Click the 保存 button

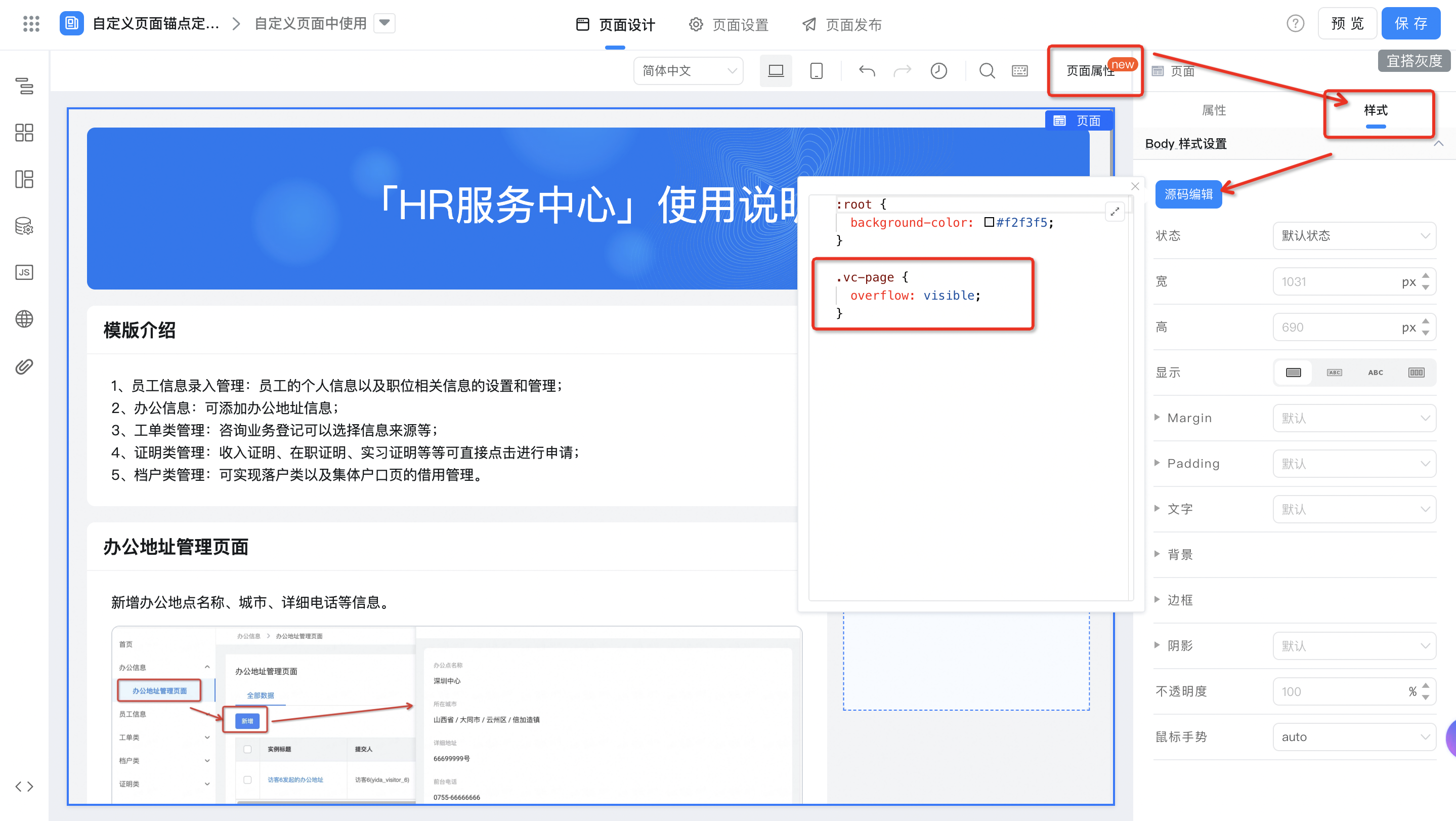pos(1410,23)
